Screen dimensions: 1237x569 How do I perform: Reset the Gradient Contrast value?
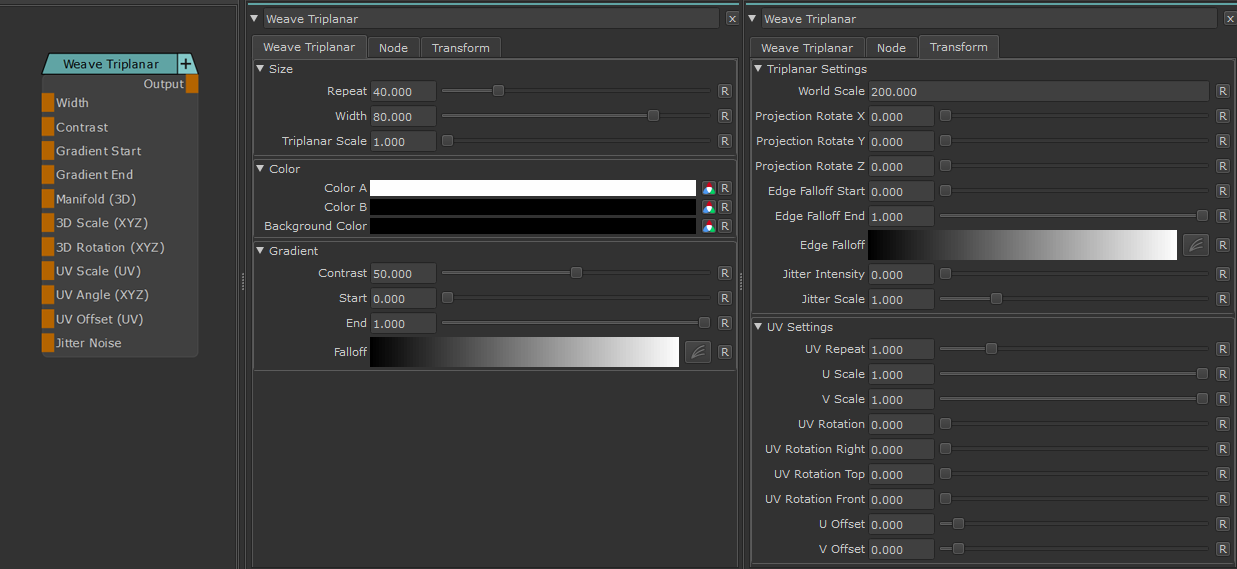pos(725,273)
